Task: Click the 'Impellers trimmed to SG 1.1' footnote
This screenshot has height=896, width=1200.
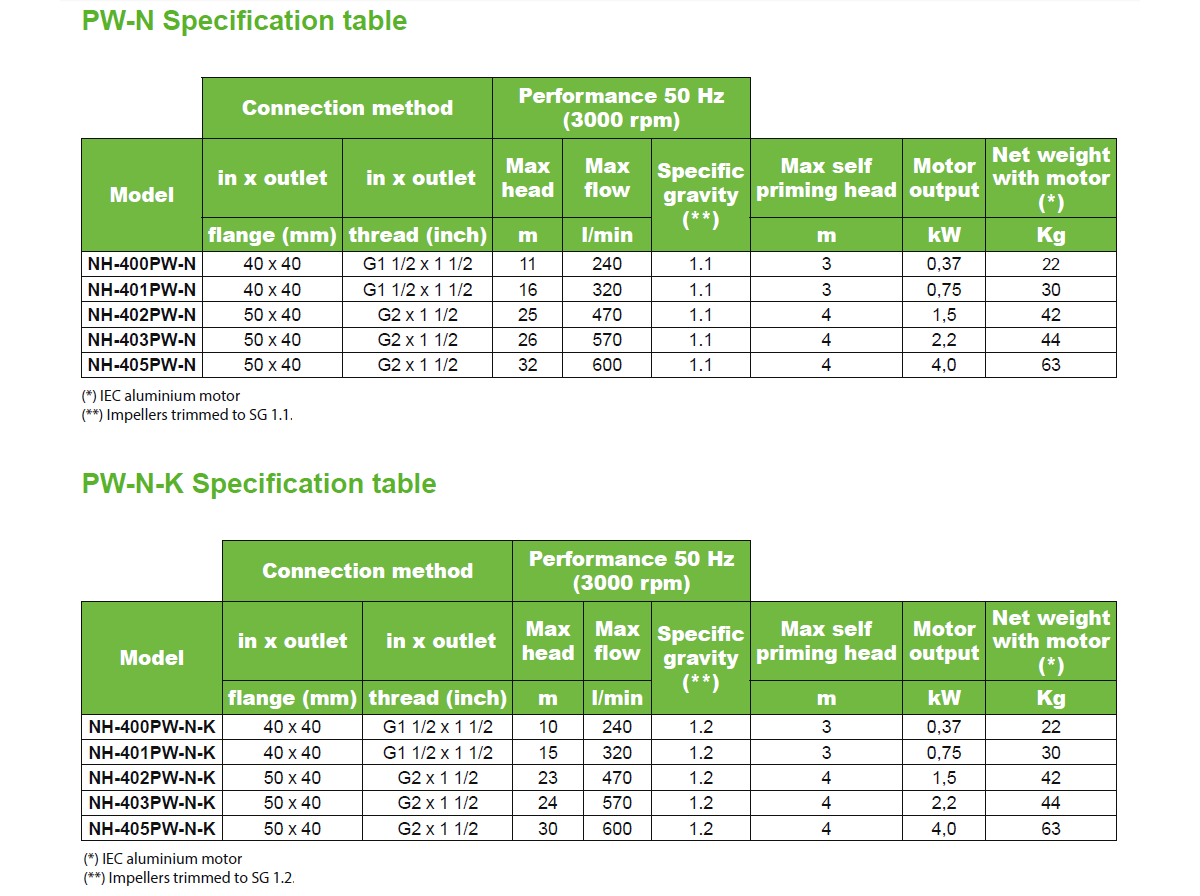Action: pyautogui.click(x=187, y=415)
